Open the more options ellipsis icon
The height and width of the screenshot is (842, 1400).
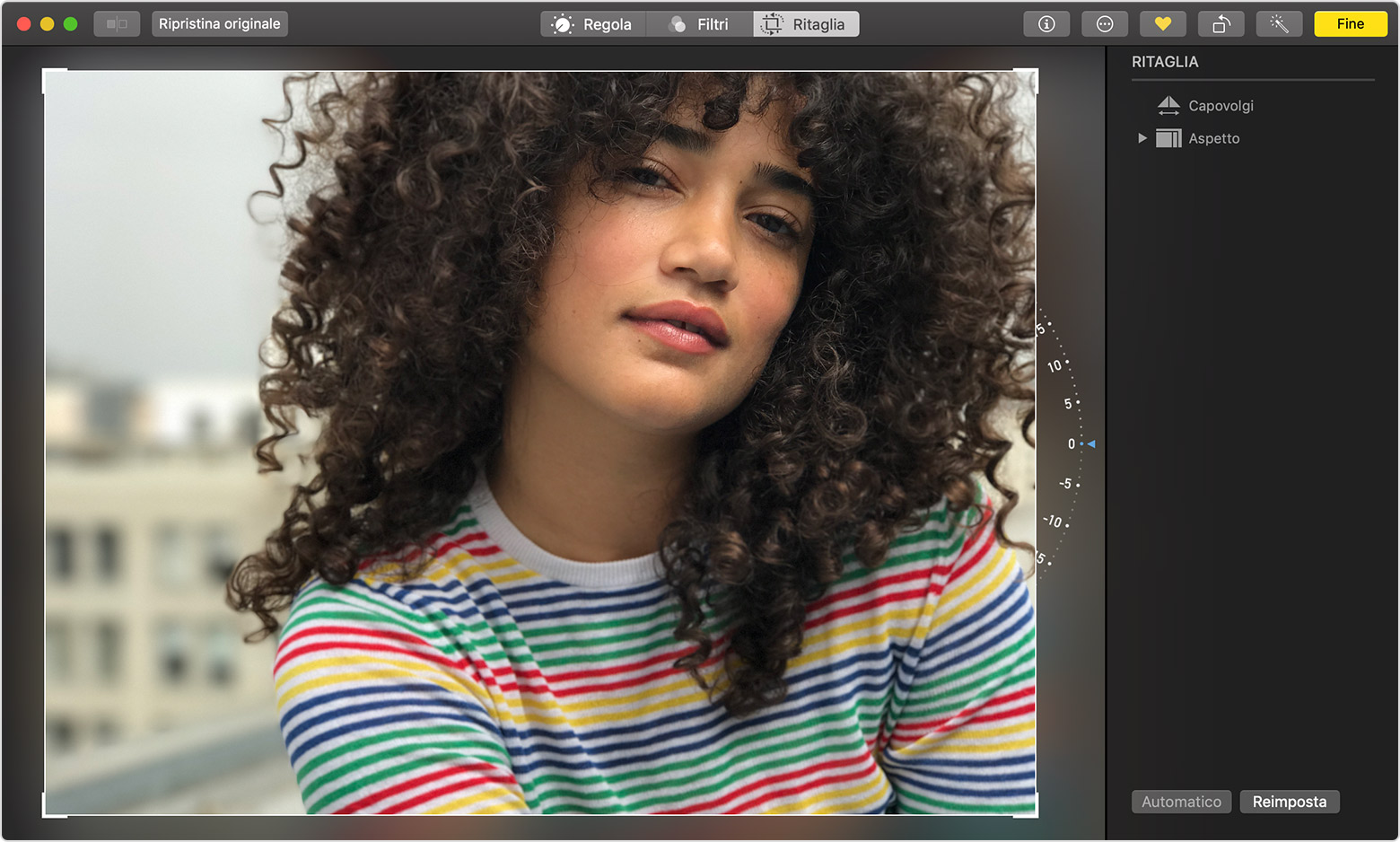pos(1105,24)
